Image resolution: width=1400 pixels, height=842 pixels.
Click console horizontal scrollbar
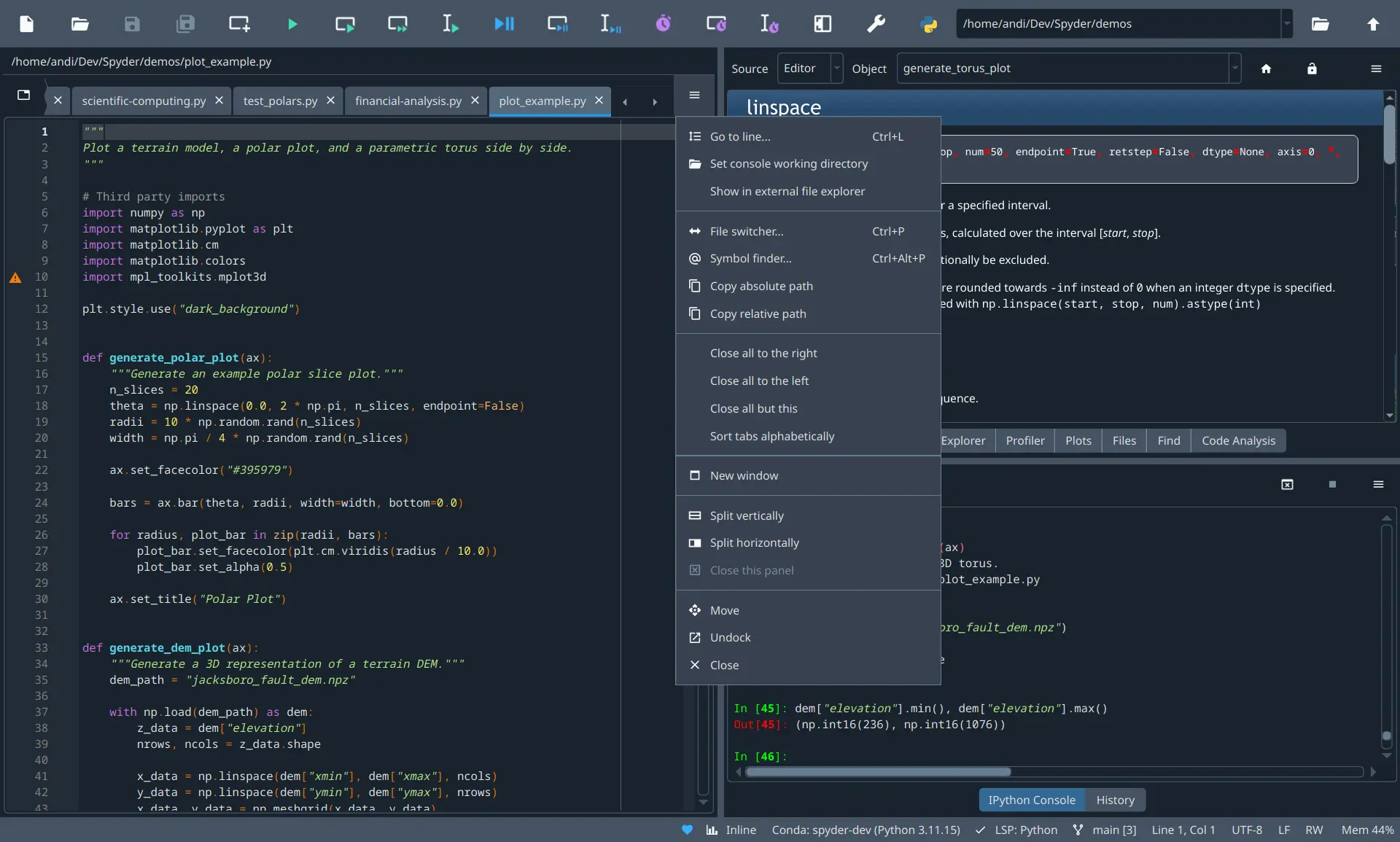click(878, 771)
